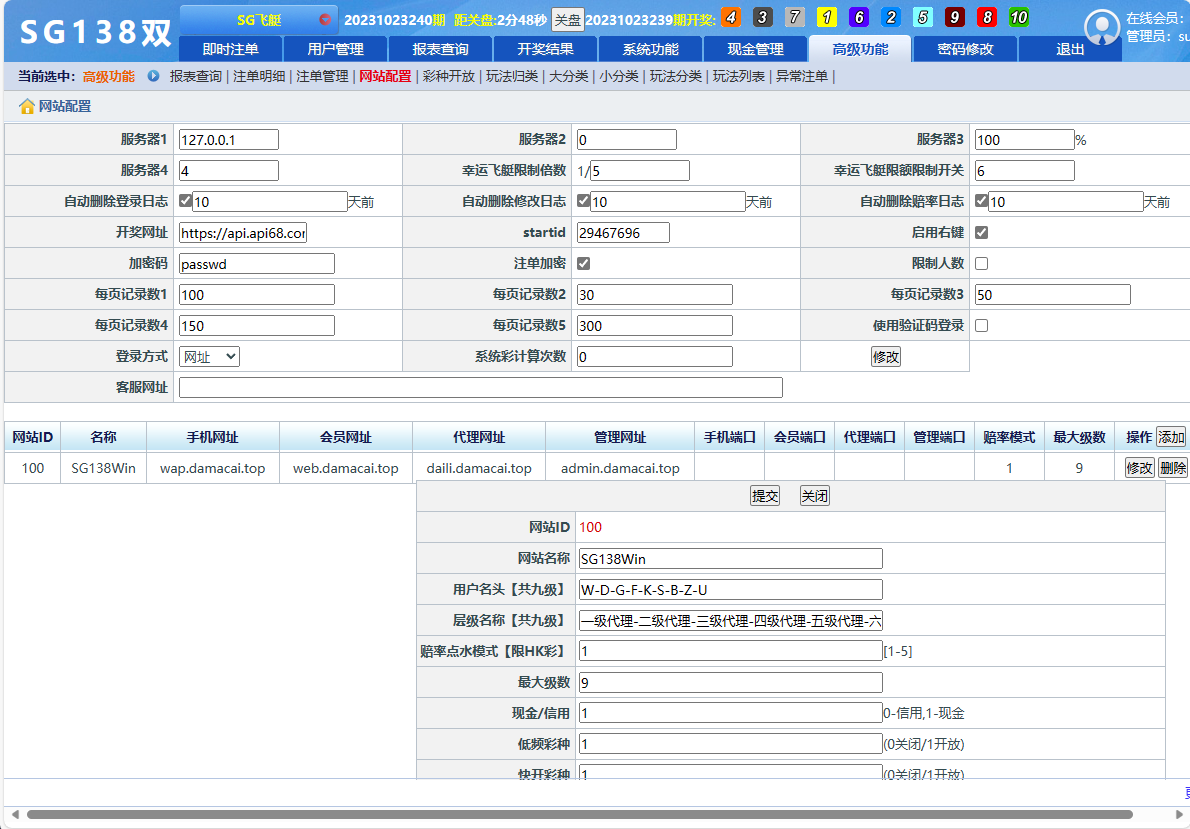Click the blue arrow icon after 高级功能
Viewport: 1190px width, 829px height.
tap(153, 76)
